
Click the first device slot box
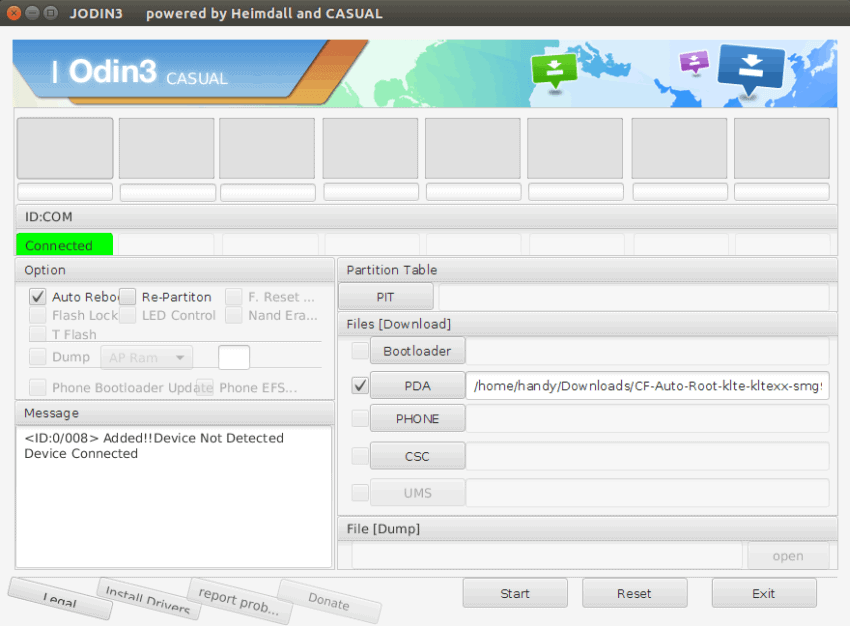[65, 148]
